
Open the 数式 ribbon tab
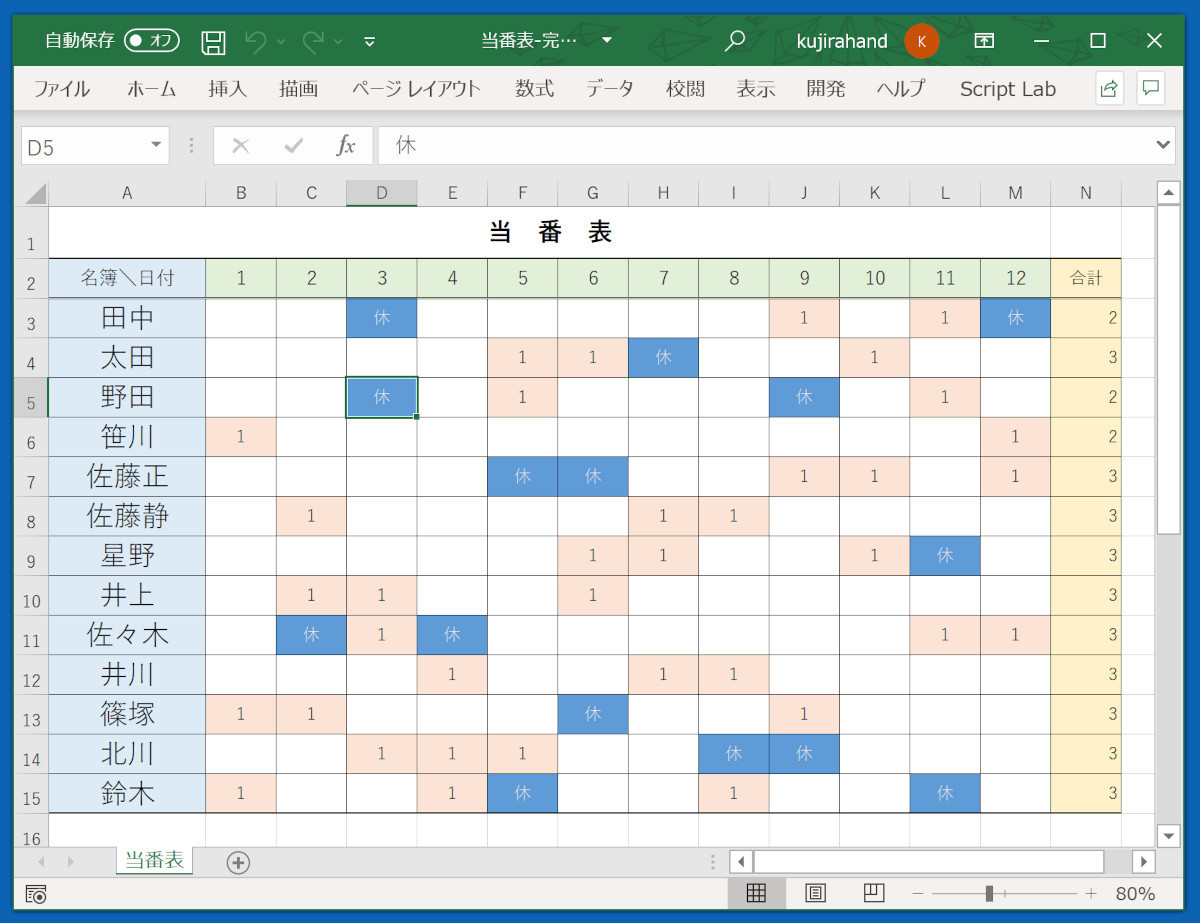(x=535, y=88)
